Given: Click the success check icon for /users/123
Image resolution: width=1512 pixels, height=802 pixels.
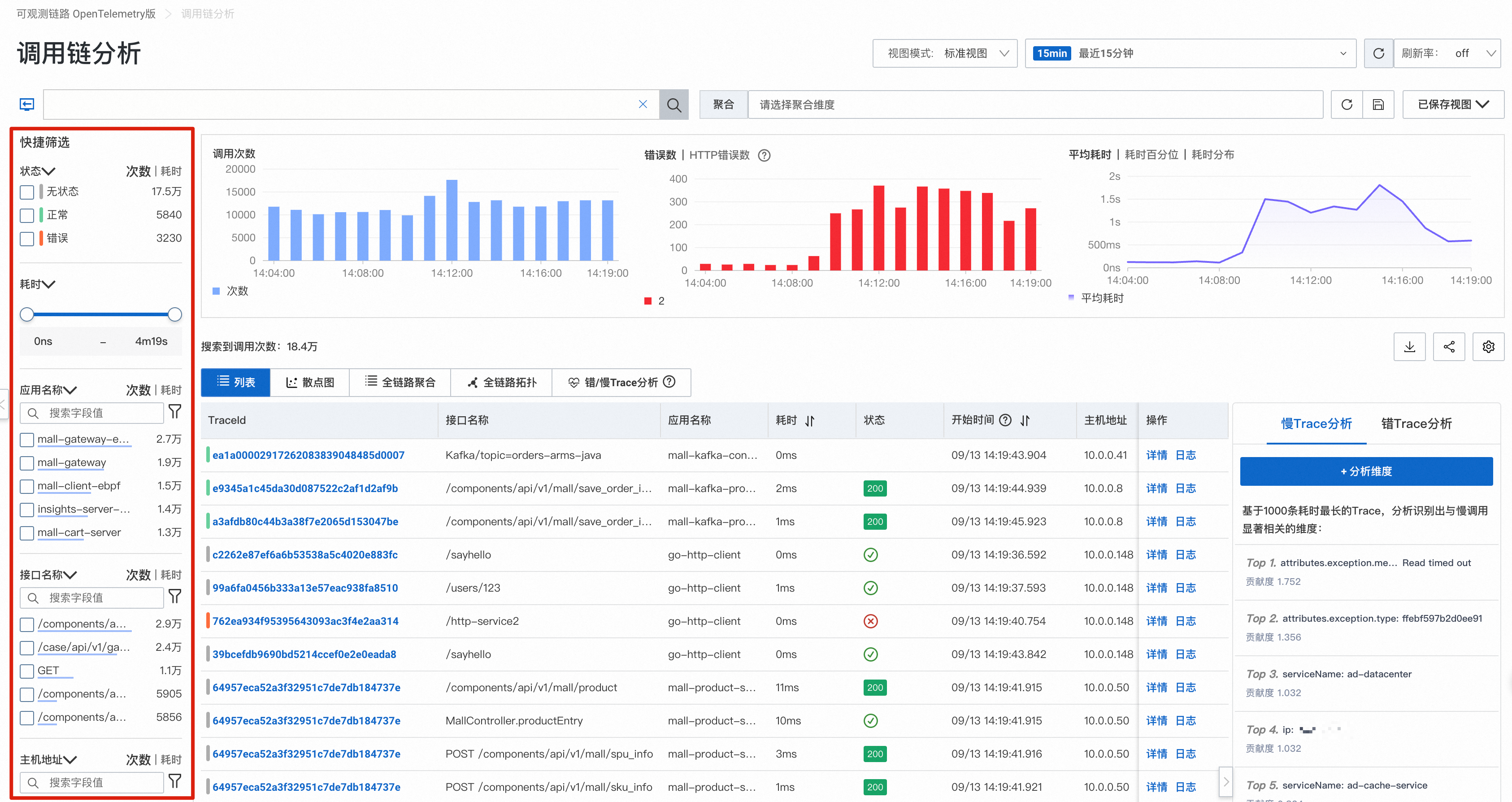Looking at the screenshot, I should [x=870, y=588].
